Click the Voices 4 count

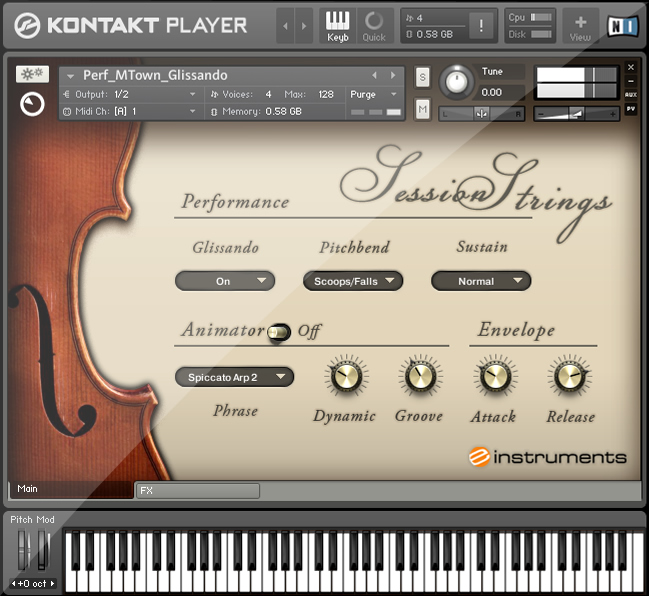(x=268, y=94)
